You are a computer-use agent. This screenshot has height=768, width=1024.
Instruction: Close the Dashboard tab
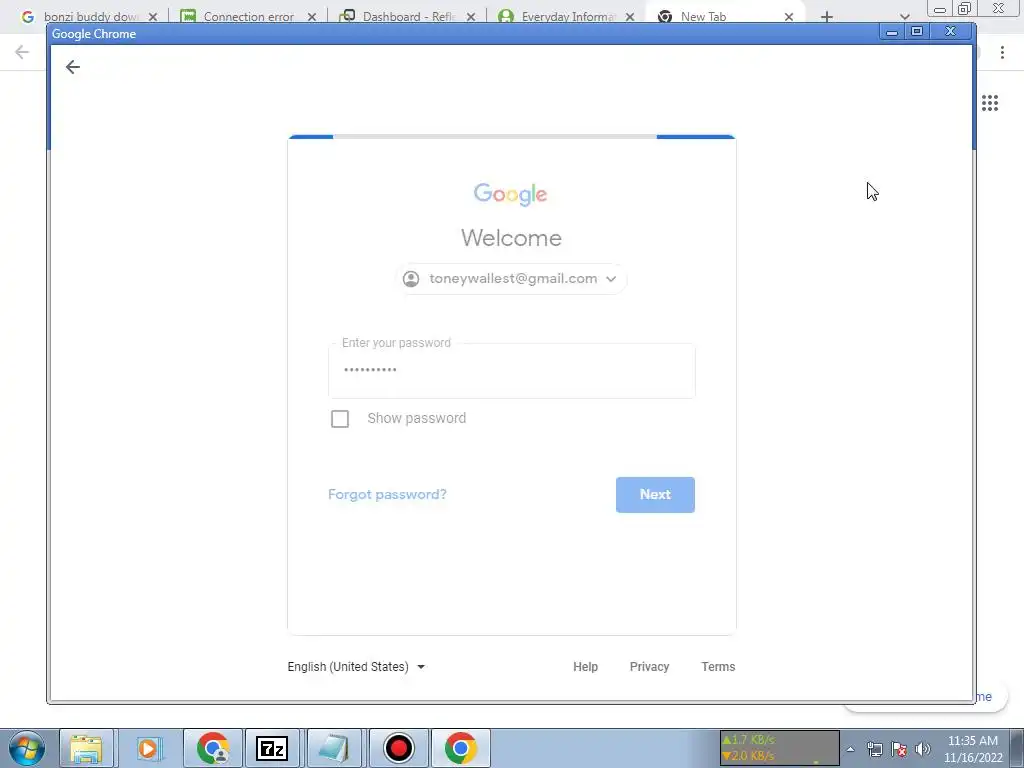[471, 16]
